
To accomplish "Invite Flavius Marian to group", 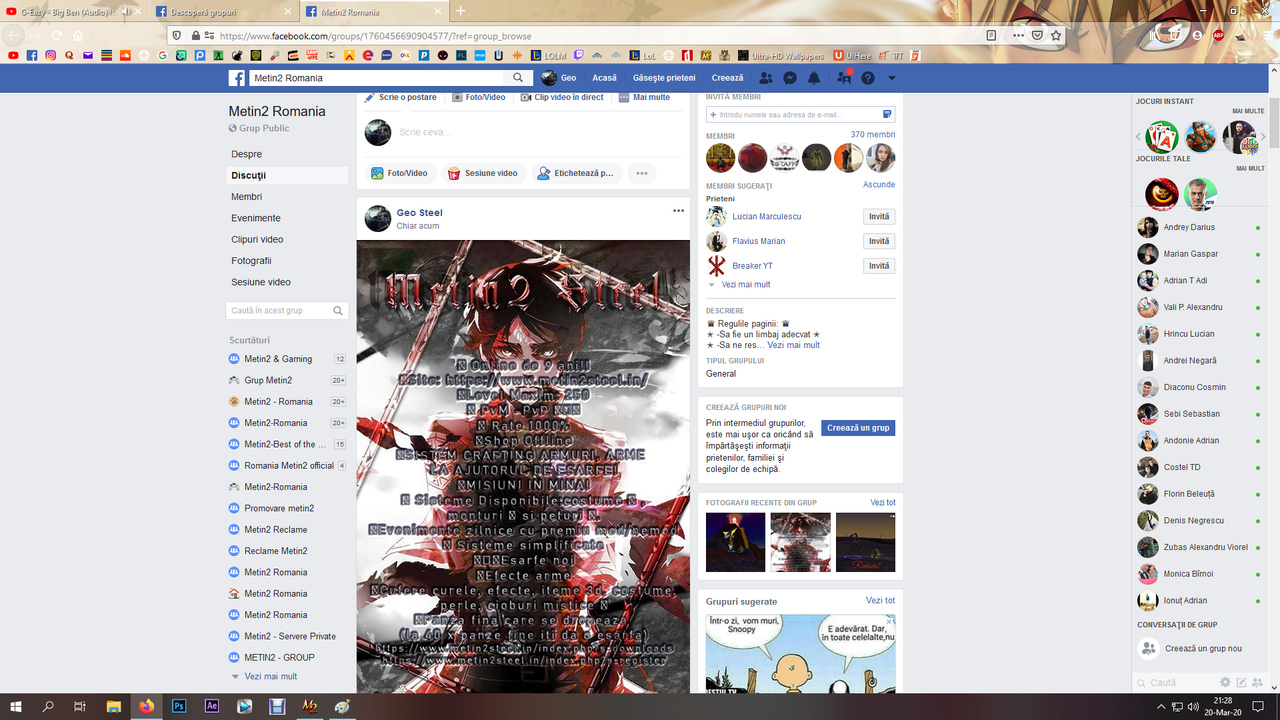I will [879, 241].
